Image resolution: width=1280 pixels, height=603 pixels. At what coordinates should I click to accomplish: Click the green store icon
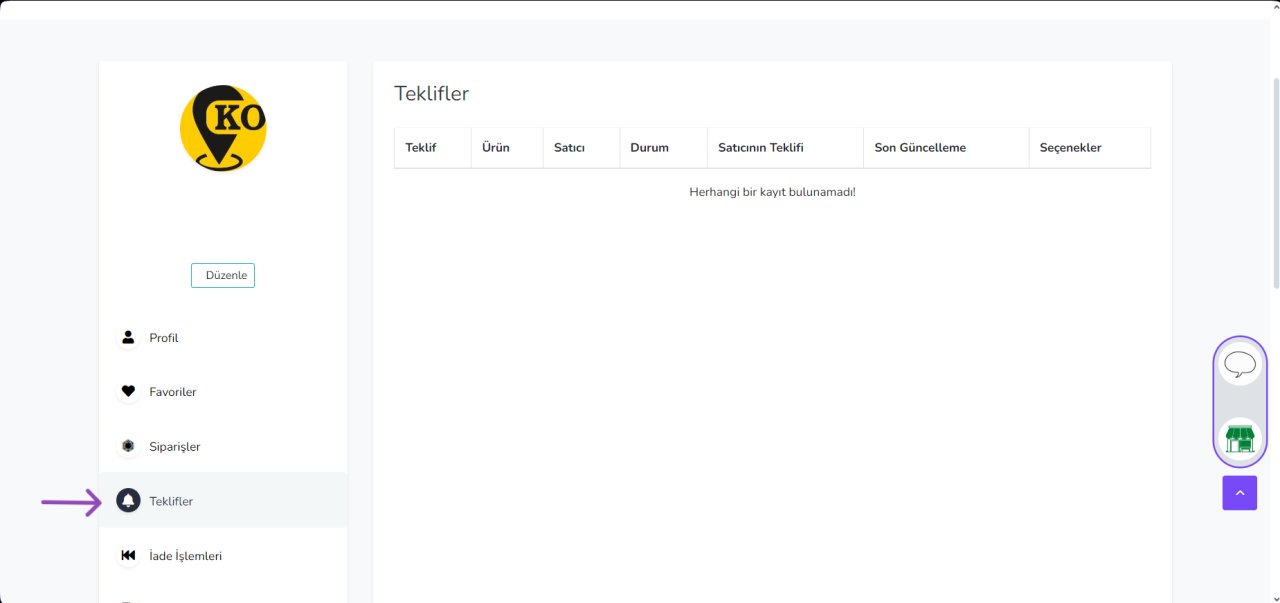coord(1240,439)
